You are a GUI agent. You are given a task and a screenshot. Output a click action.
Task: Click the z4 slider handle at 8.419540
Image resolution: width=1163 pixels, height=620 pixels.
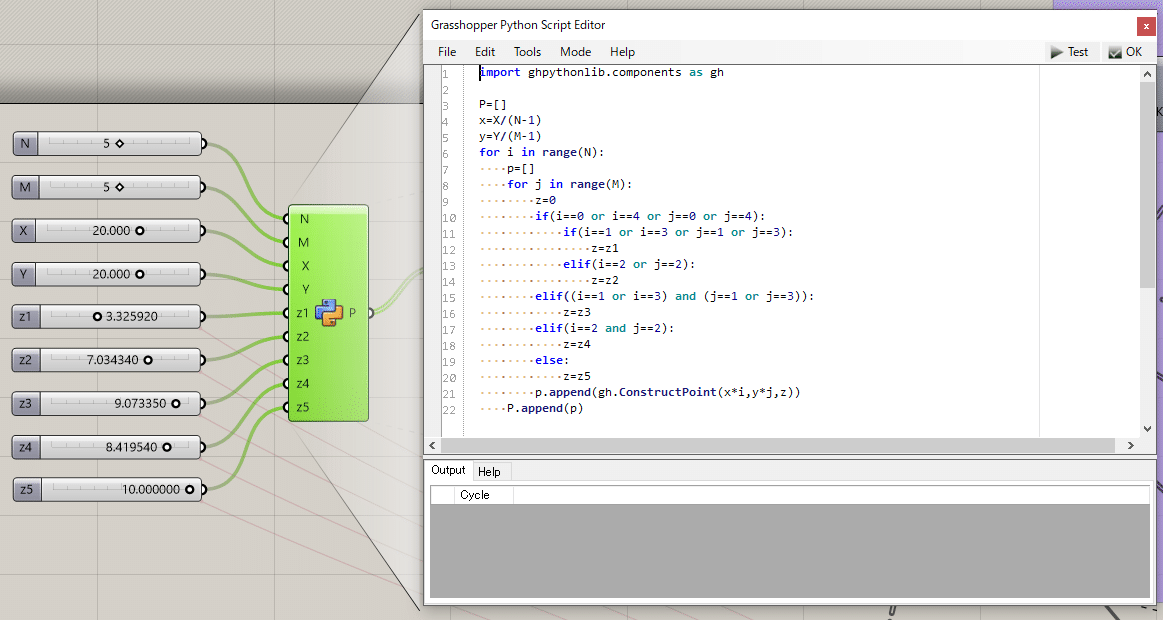pyautogui.click(x=167, y=447)
